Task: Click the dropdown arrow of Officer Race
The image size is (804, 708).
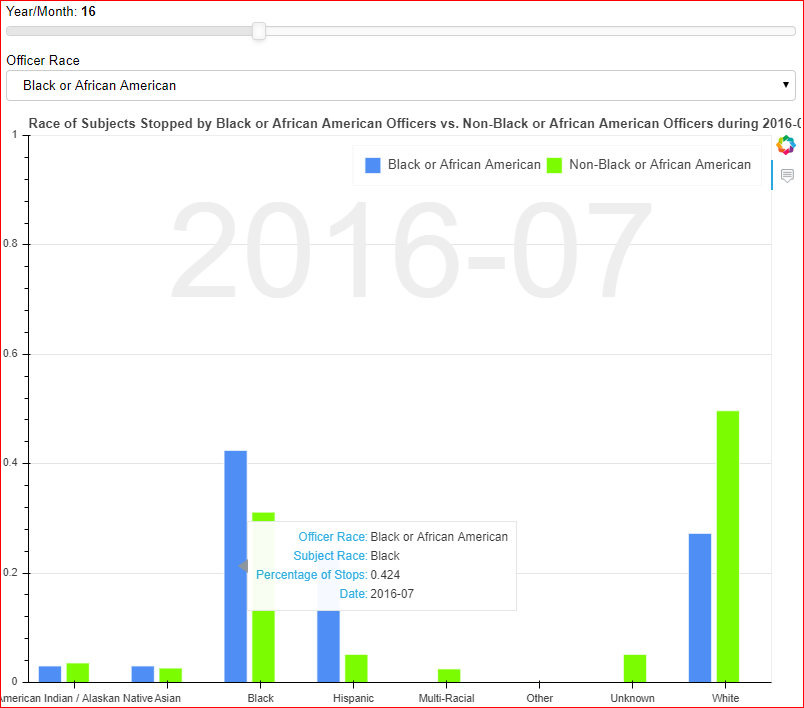Action: point(786,85)
